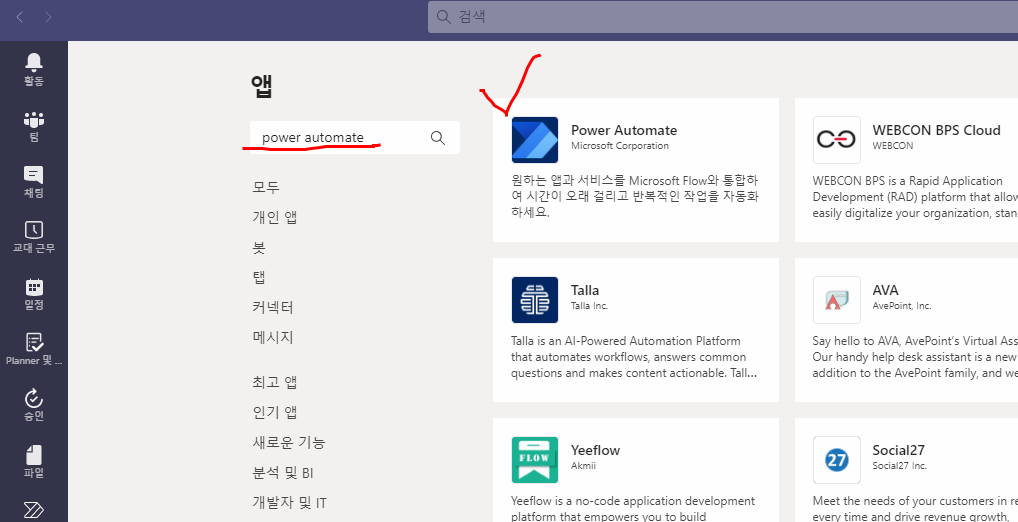Click 'Talla Inc.' publisher text
Screen dimensions: 1018x522
[590, 306]
